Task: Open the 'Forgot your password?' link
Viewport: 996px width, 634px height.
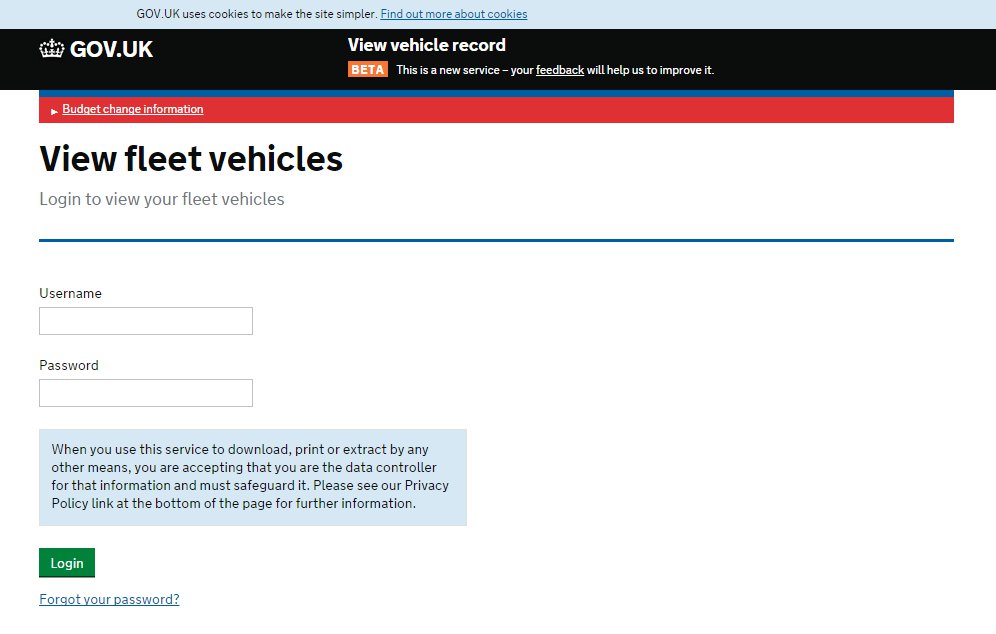Action: click(109, 599)
